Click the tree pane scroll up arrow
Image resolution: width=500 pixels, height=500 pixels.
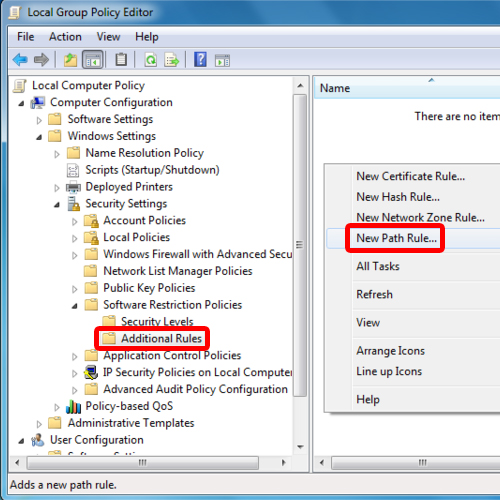(300, 86)
